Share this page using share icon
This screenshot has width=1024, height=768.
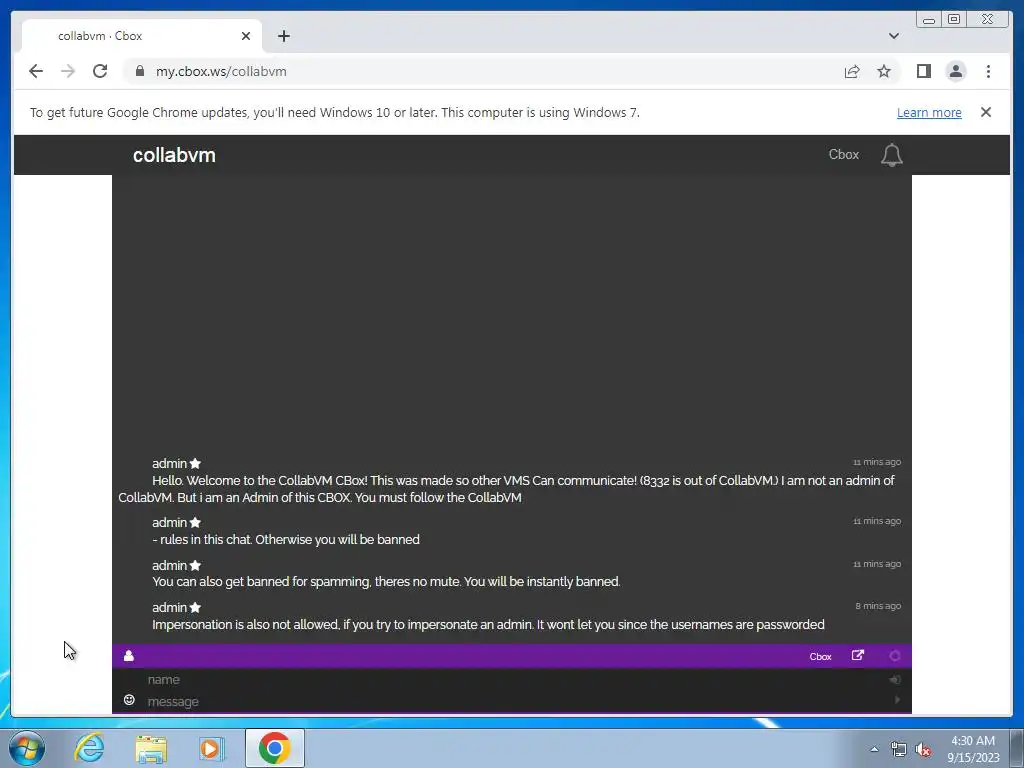[x=852, y=71]
